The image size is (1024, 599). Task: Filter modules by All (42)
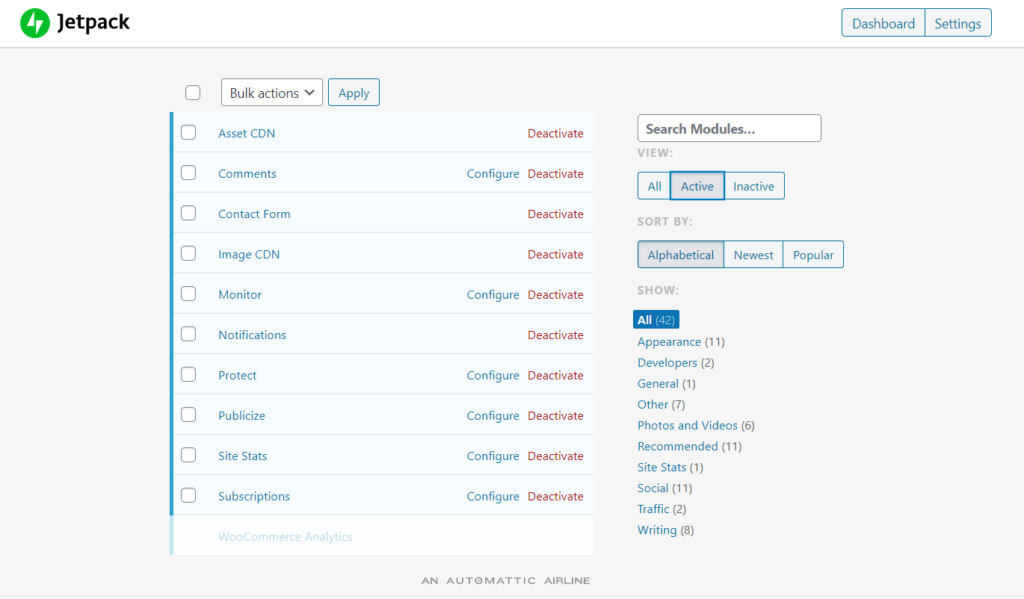[x=656, y=319]
